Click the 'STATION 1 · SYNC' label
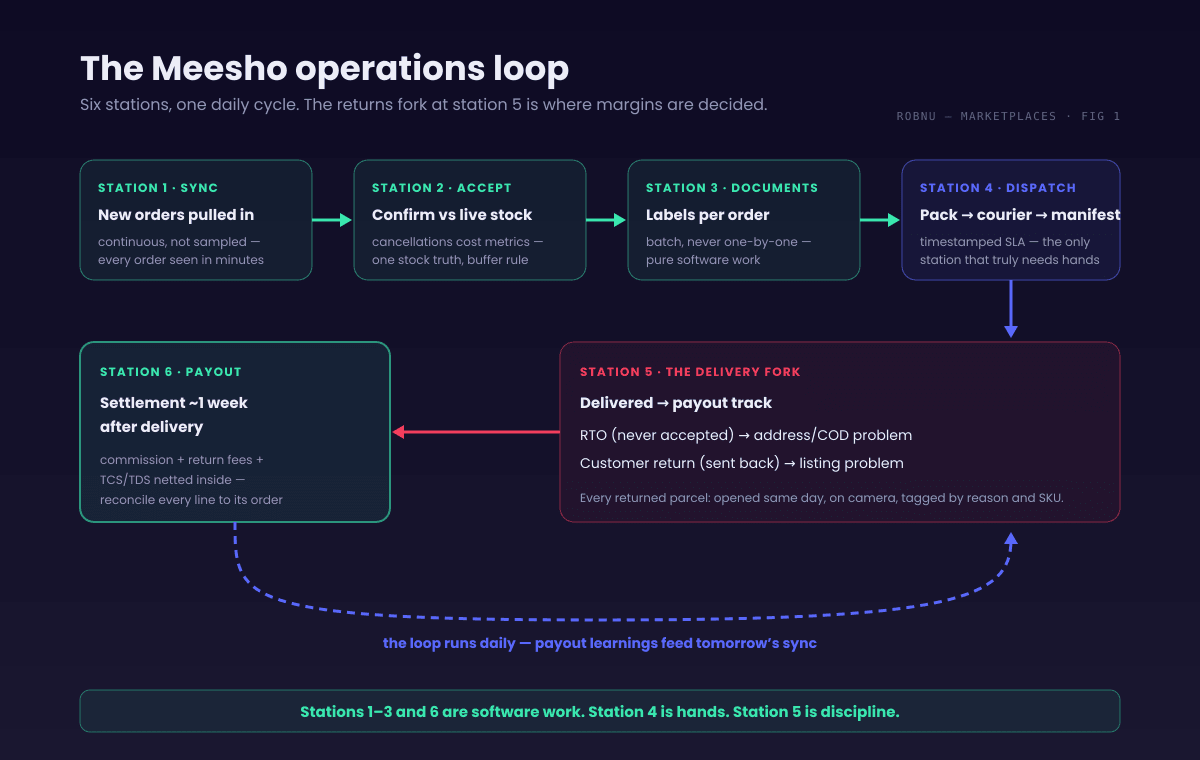Screen dimensions: 1200x760 click(158, 188)
